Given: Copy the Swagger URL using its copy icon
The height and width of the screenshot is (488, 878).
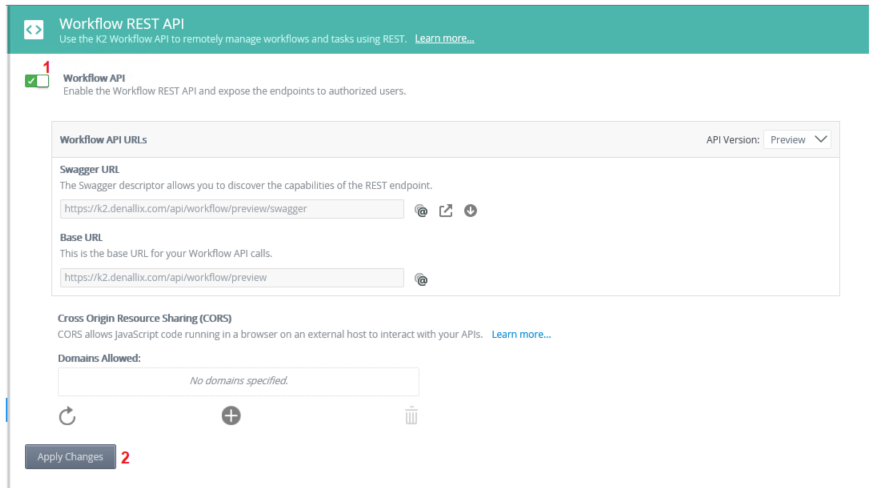Looking at the screenshot, I should [x=421, y=210].
